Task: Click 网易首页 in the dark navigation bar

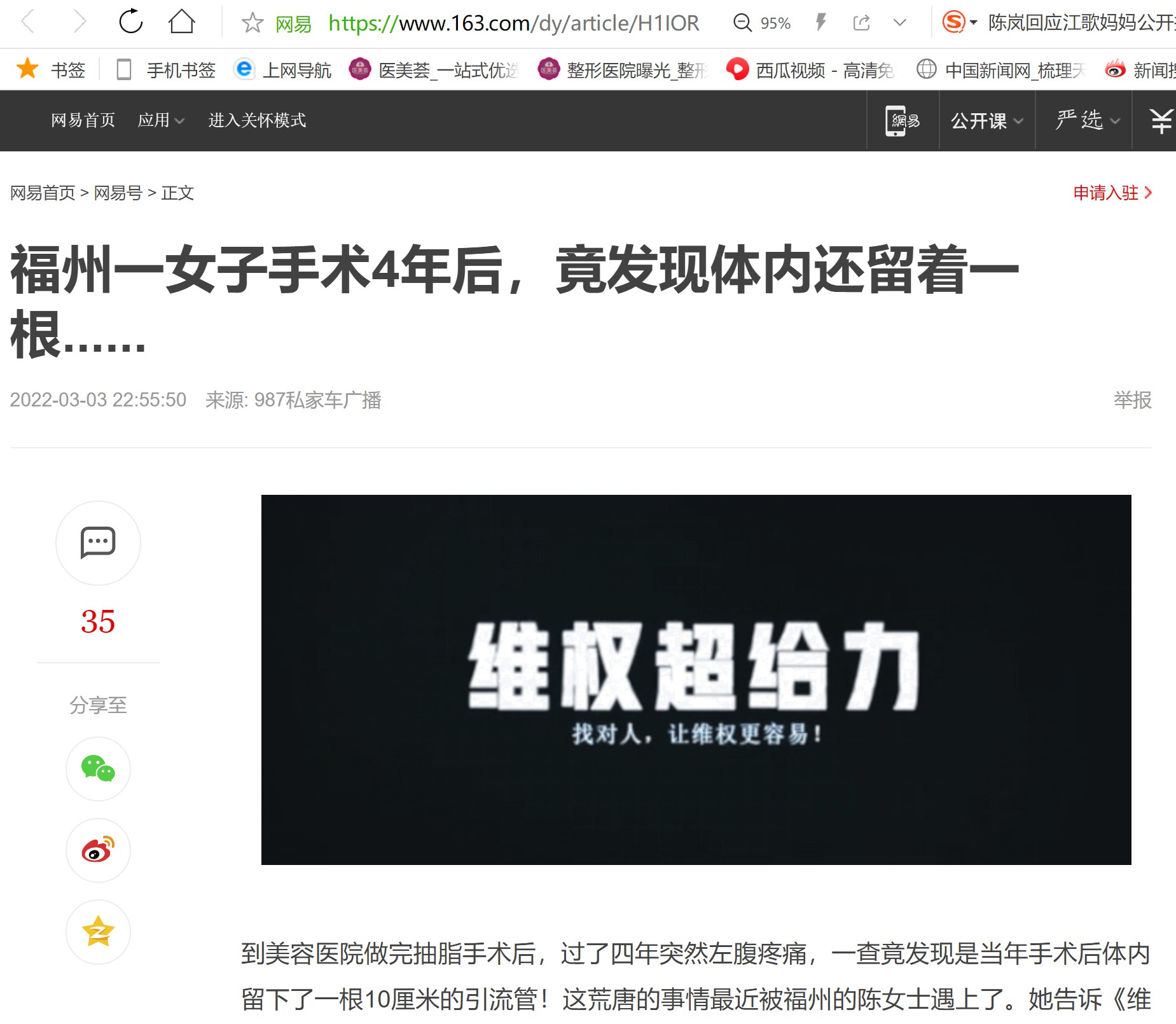Action: pos(83,120)
